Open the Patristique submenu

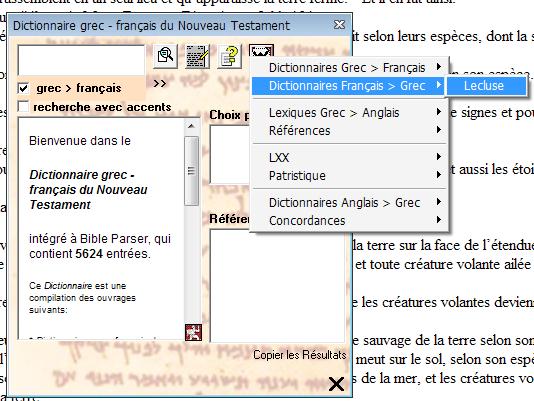[349, 175]
